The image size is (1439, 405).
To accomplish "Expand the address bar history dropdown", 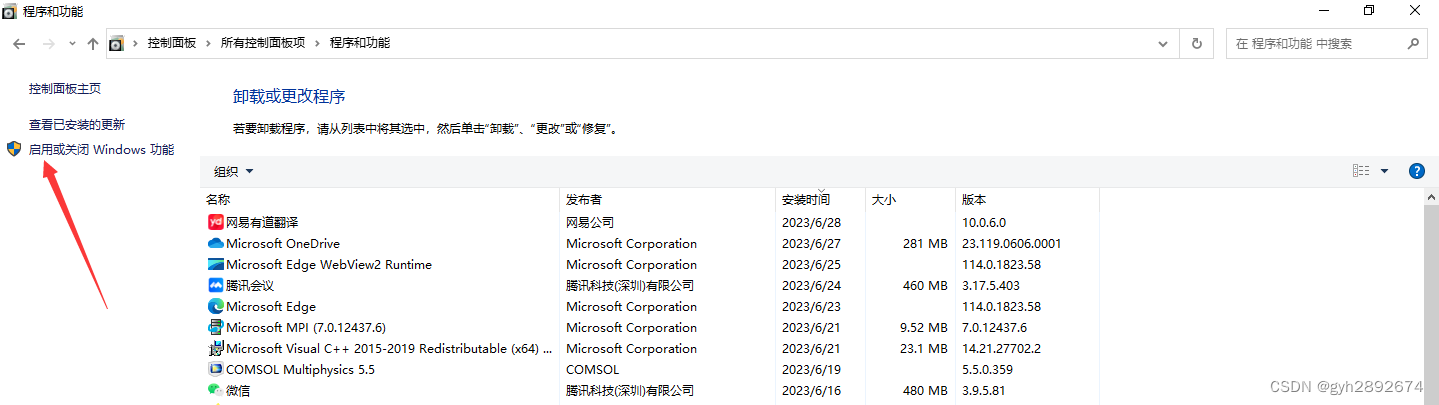I will click(1163, 44).
